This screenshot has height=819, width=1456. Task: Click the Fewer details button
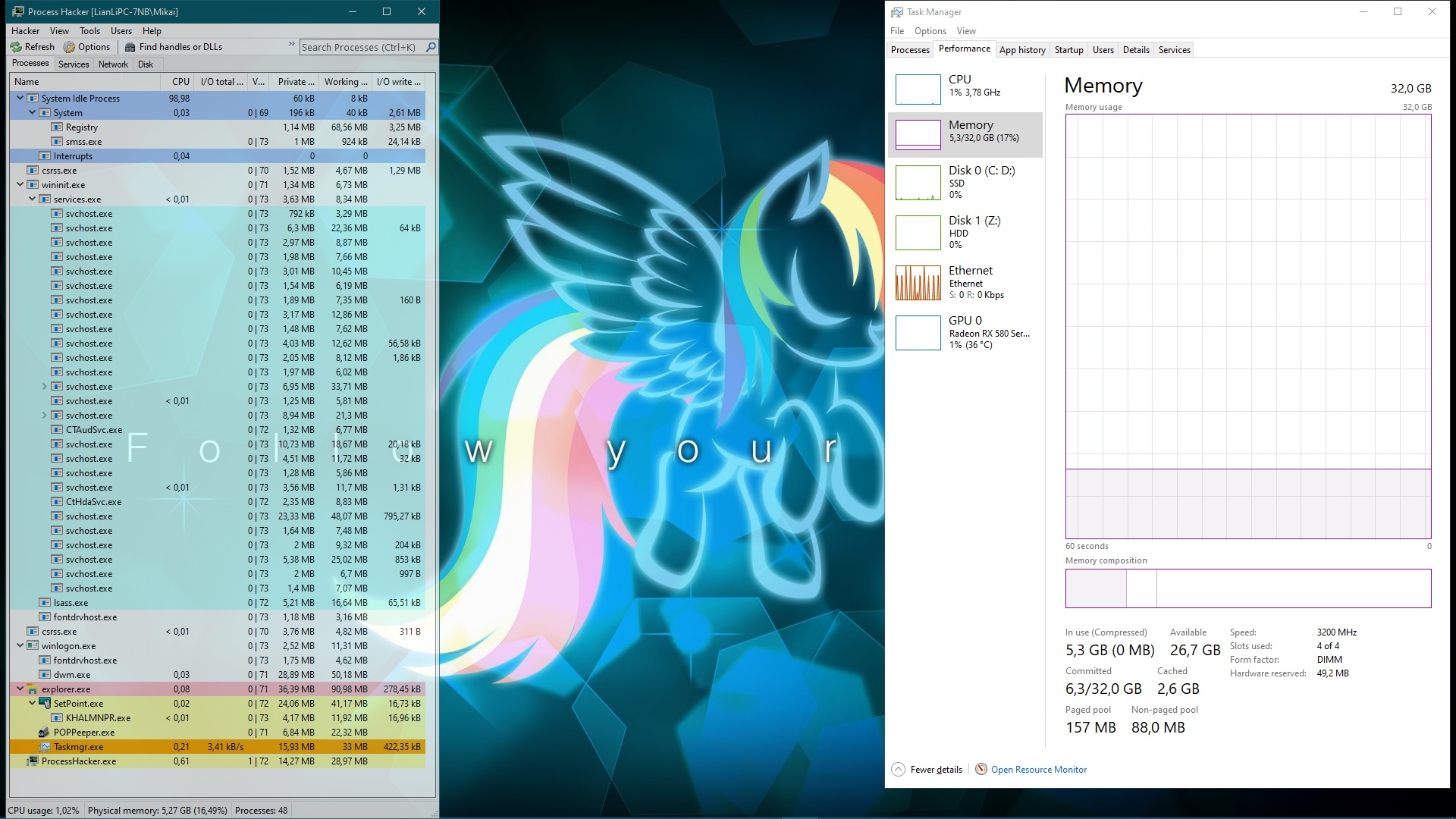(x=936, y=770)
